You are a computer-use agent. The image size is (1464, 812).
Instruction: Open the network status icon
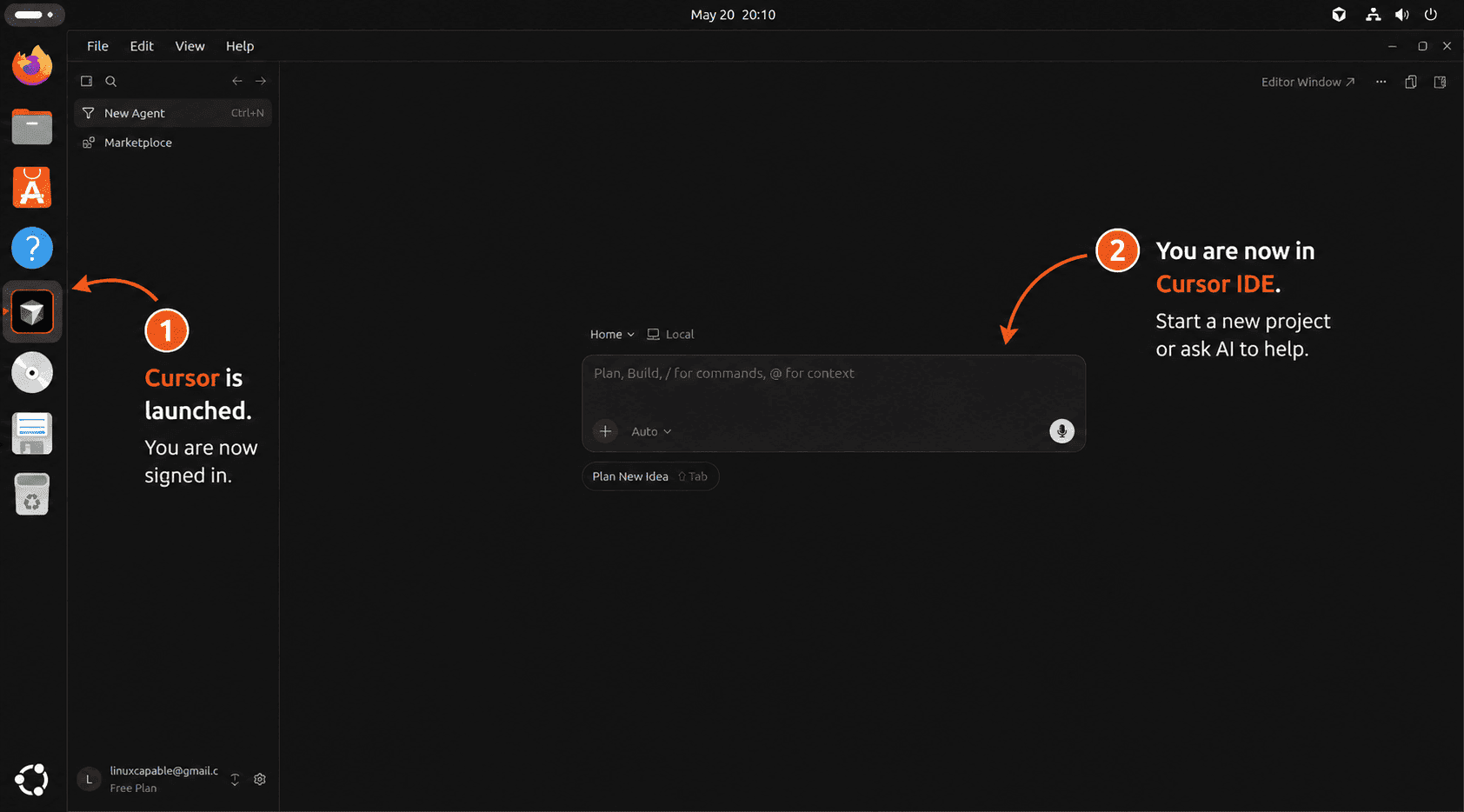point(1374,15)
